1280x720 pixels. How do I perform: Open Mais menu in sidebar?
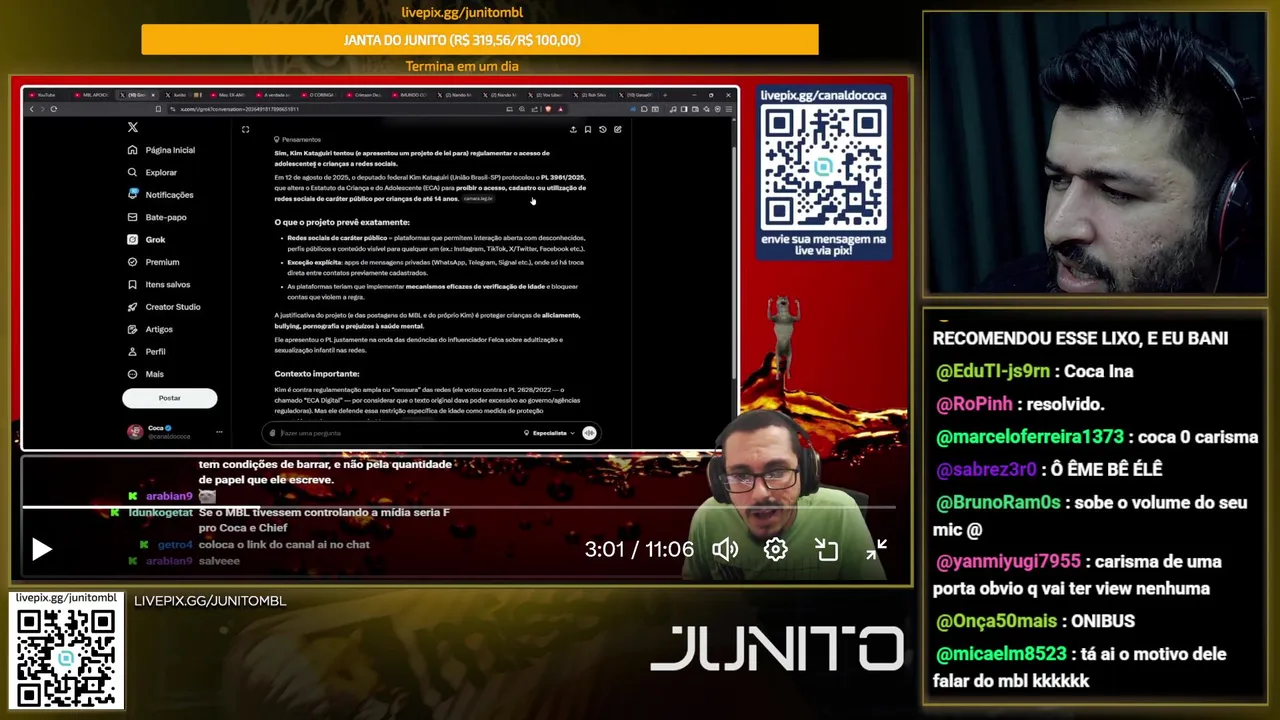tap(145, 374)
